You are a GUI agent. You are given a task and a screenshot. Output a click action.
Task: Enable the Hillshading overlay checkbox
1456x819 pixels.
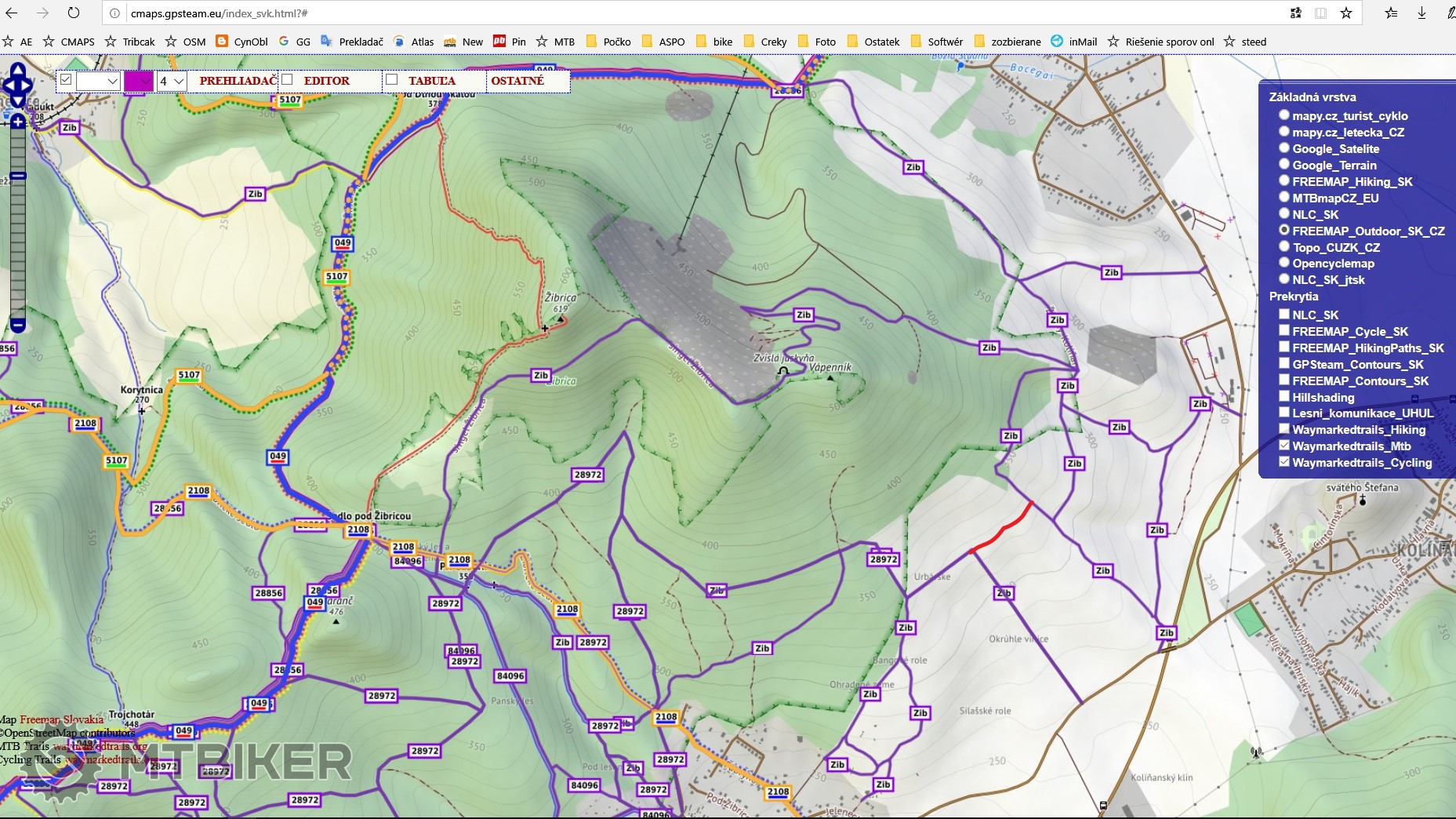pos(1284,397)
